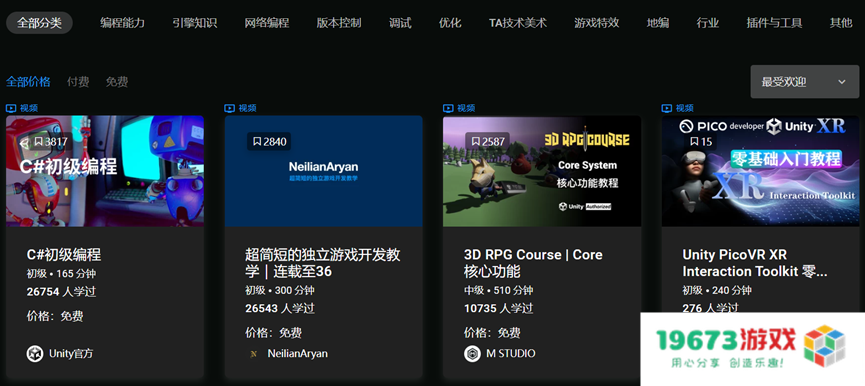Click the 初级 • 165 分钟 text

coord(61,274)
